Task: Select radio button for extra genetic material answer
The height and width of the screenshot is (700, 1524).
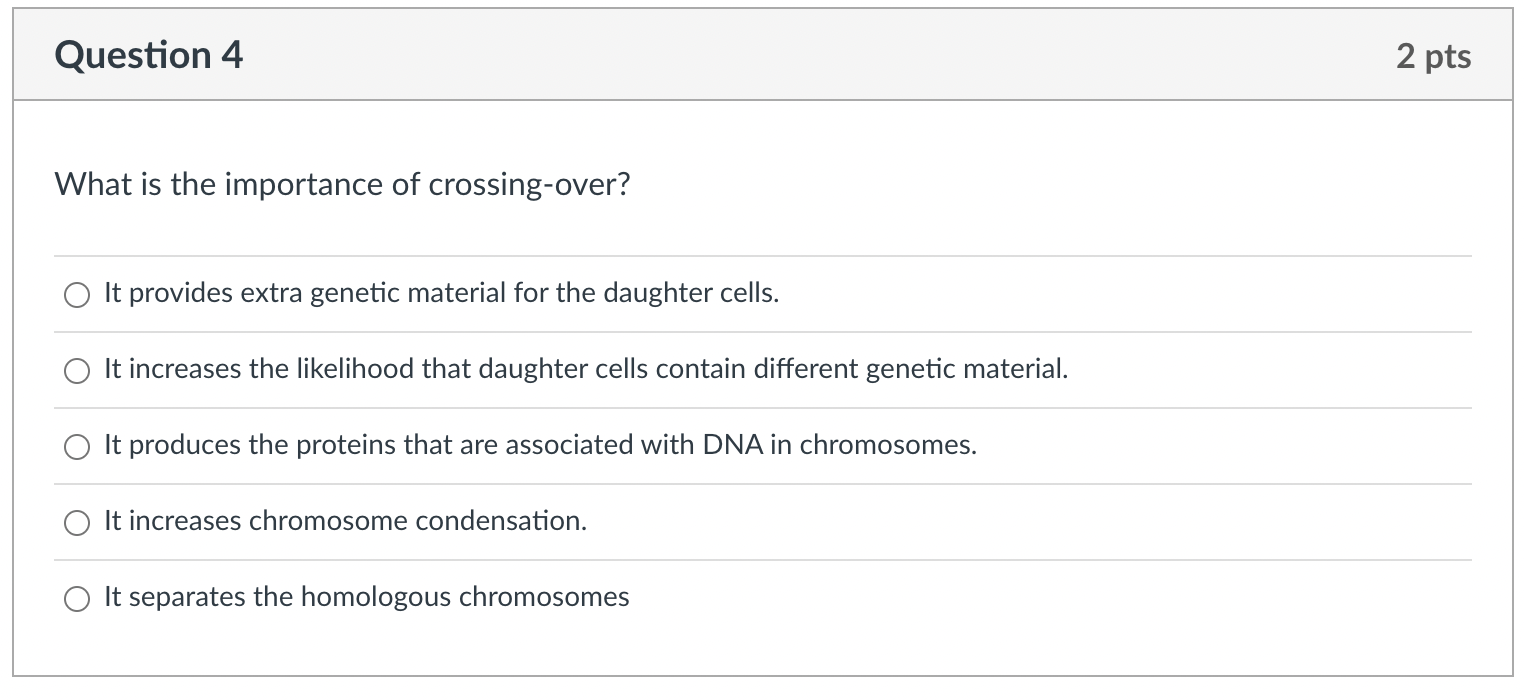Action: click(77, 294)
